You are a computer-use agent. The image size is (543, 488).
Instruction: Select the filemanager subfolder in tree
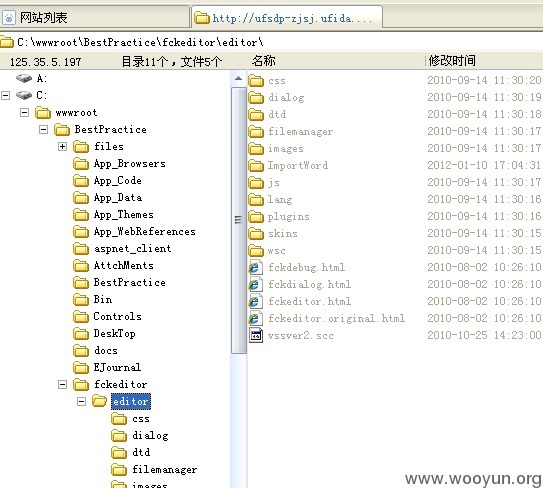(x=164, y=469)
